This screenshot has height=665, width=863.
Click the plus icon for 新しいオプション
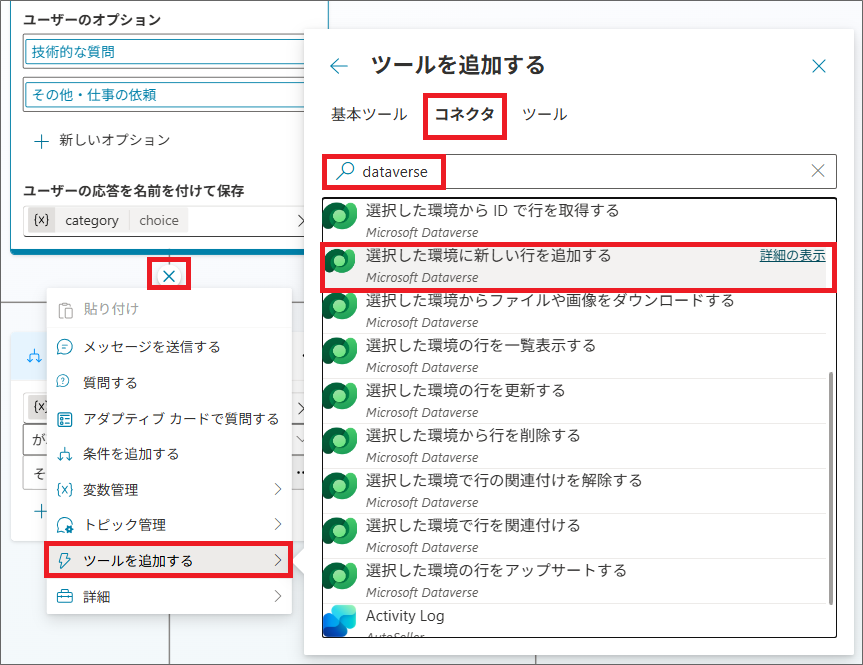[41, 141]
